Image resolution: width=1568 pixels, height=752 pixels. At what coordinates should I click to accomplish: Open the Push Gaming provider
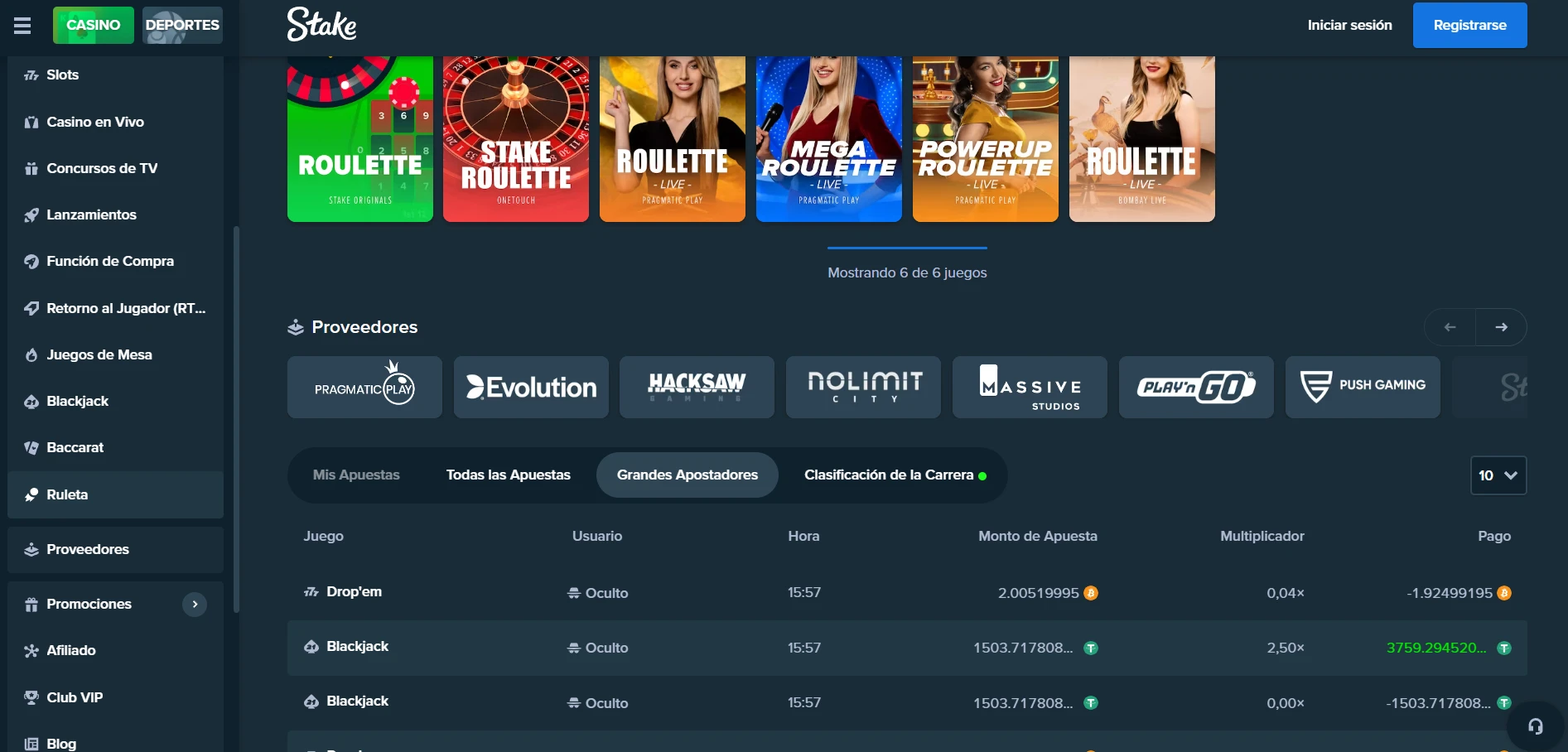coord(1363,388)
